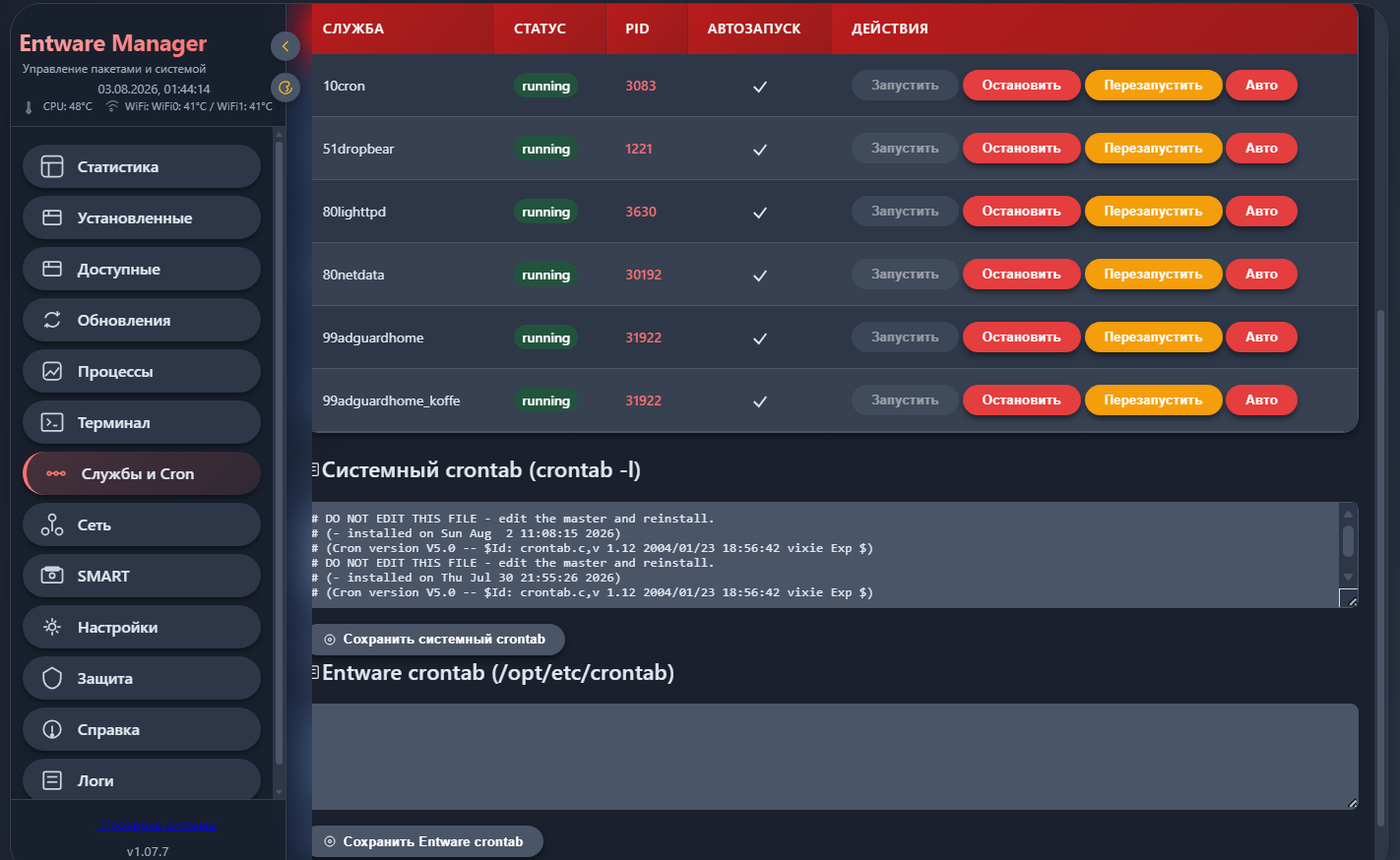Open the Доступные packages section

coord(142,269)
